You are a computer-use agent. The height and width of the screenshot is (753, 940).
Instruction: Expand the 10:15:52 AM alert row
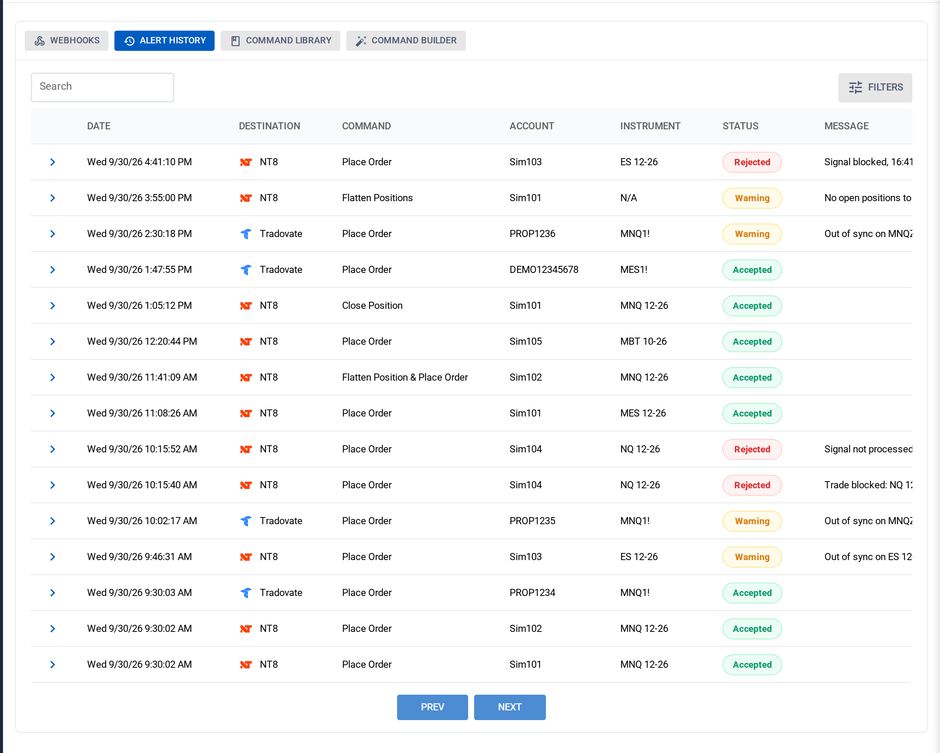tap(53, 449)
